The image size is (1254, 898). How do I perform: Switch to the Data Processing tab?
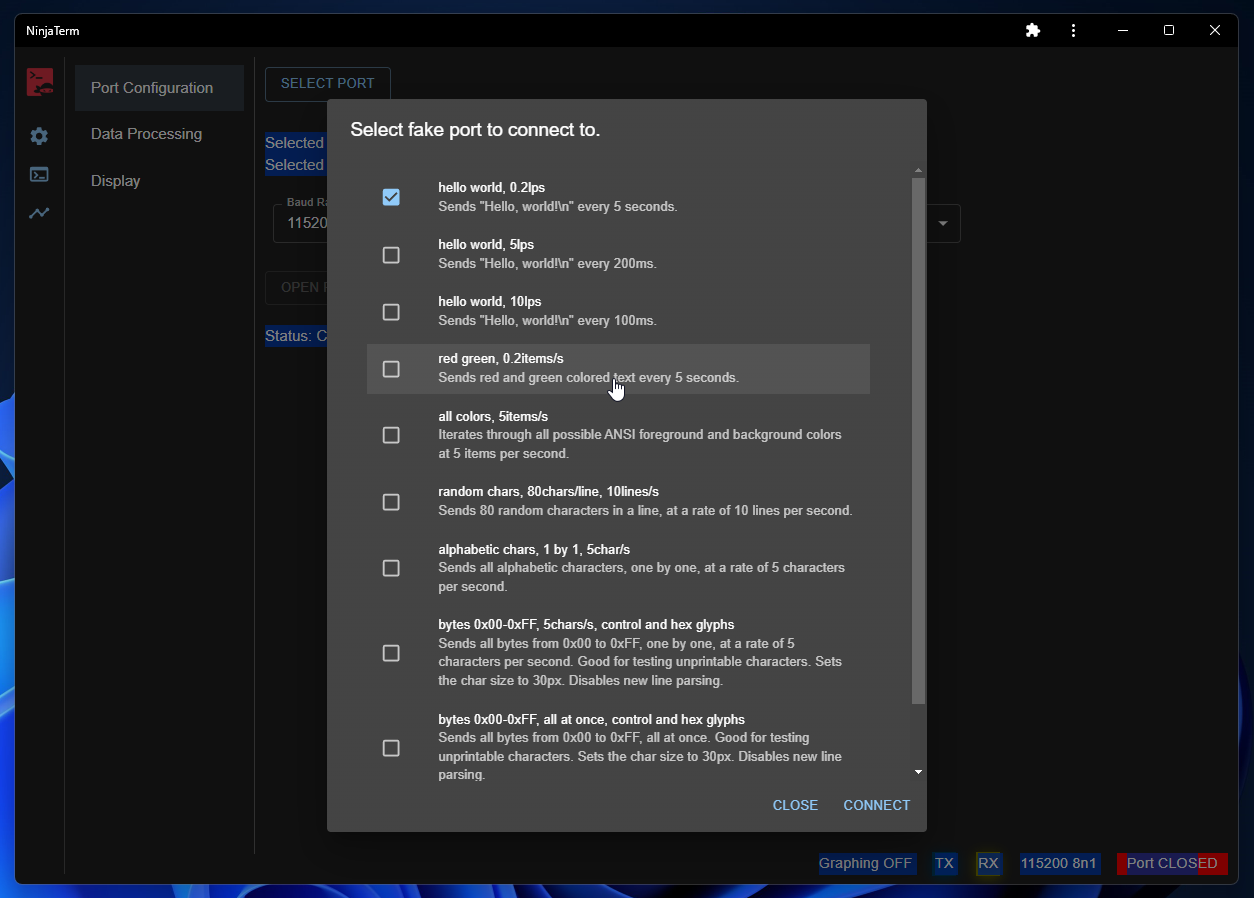coord(146,134)
